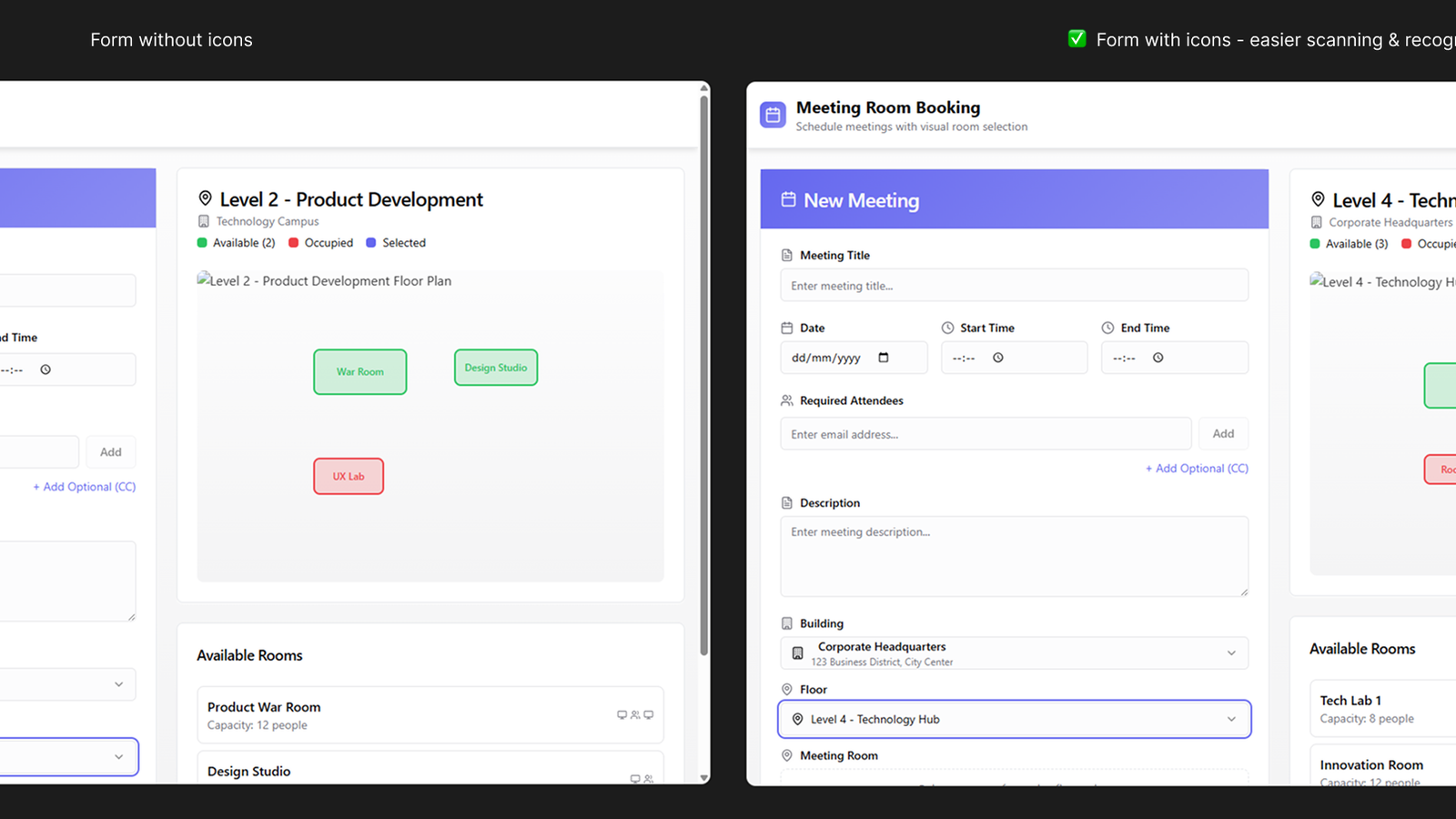Click the Enter meeting title input field
The image size is (1456, 819).
tap(1015, 286)
